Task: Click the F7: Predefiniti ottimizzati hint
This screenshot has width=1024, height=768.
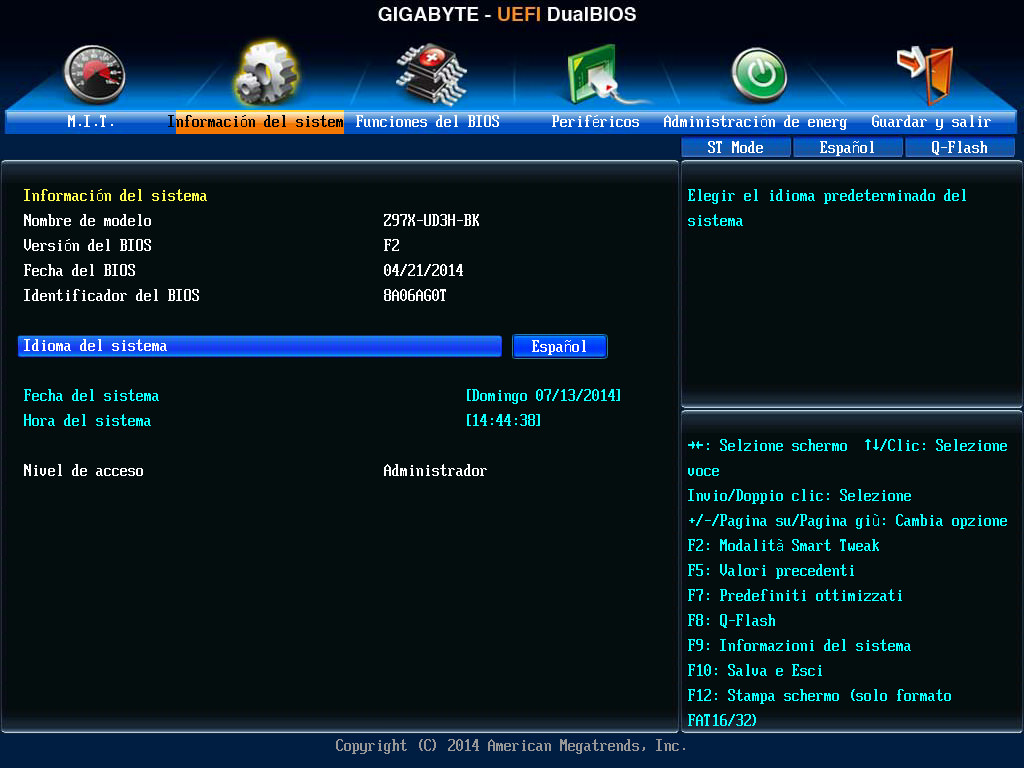Action: 795,596
